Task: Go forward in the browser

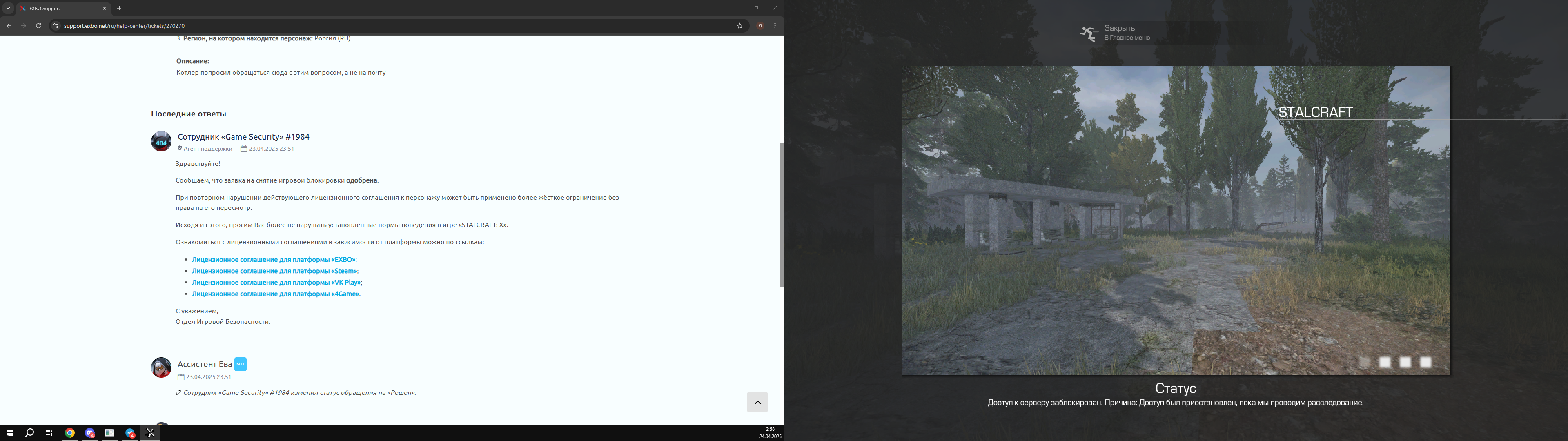Action: 23,26
